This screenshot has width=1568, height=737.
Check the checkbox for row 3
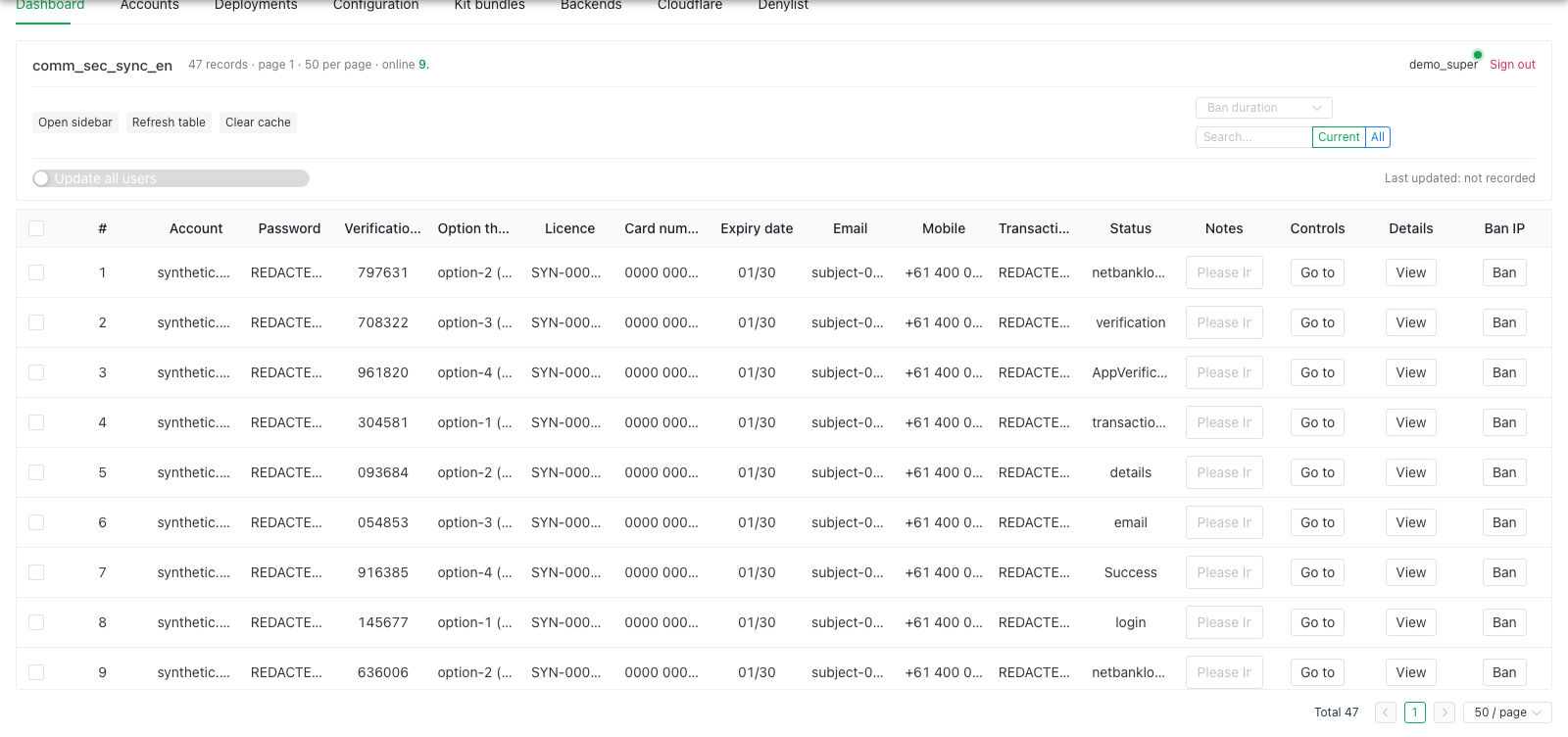coord(36,372)
